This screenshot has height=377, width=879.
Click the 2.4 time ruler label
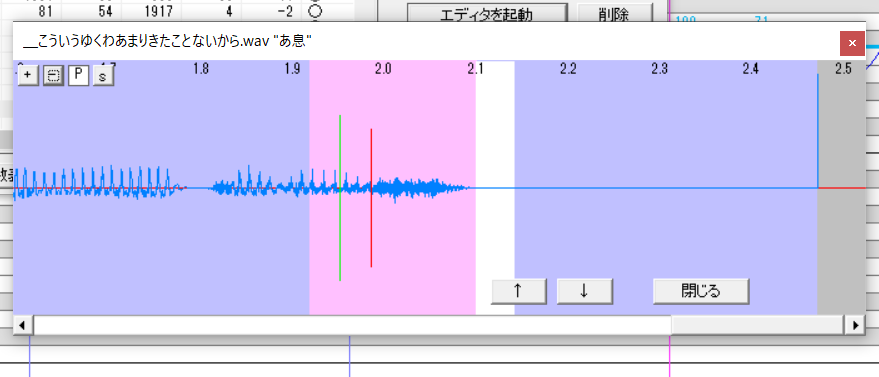[x=751, y=69]
